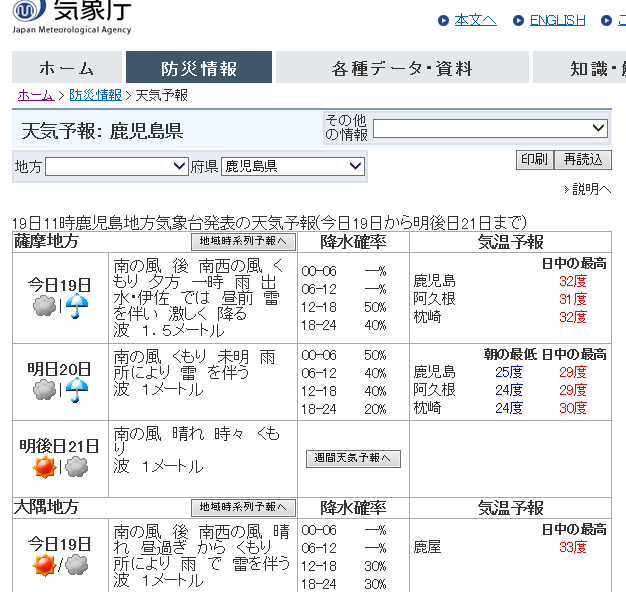This screenshot has height=592, width=626.
Task: Select the 防災情報 navigation tab
Action: click(199, 67)
